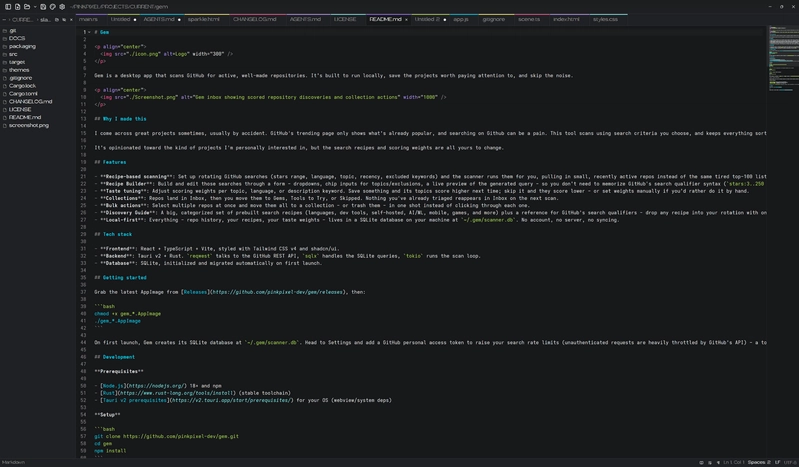
Task: Close the sidebar with its X icon
Action: tap(71, 19)
